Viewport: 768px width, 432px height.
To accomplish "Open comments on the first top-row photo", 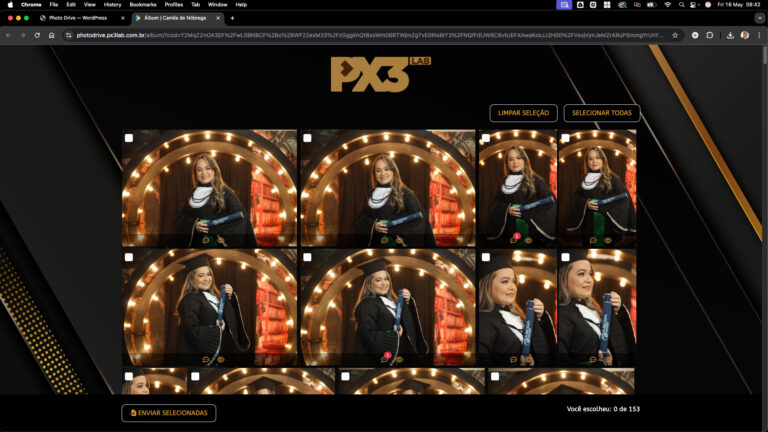I will pos(206,240).
